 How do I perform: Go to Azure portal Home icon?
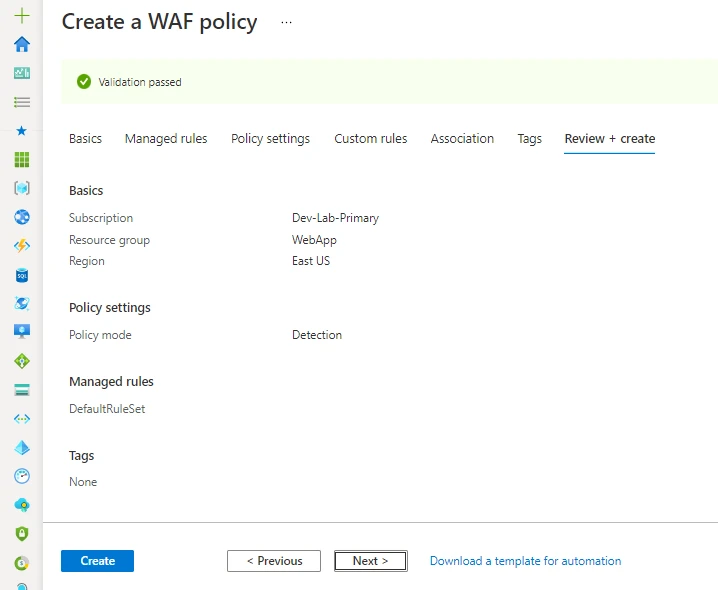(x=22, y=44)
